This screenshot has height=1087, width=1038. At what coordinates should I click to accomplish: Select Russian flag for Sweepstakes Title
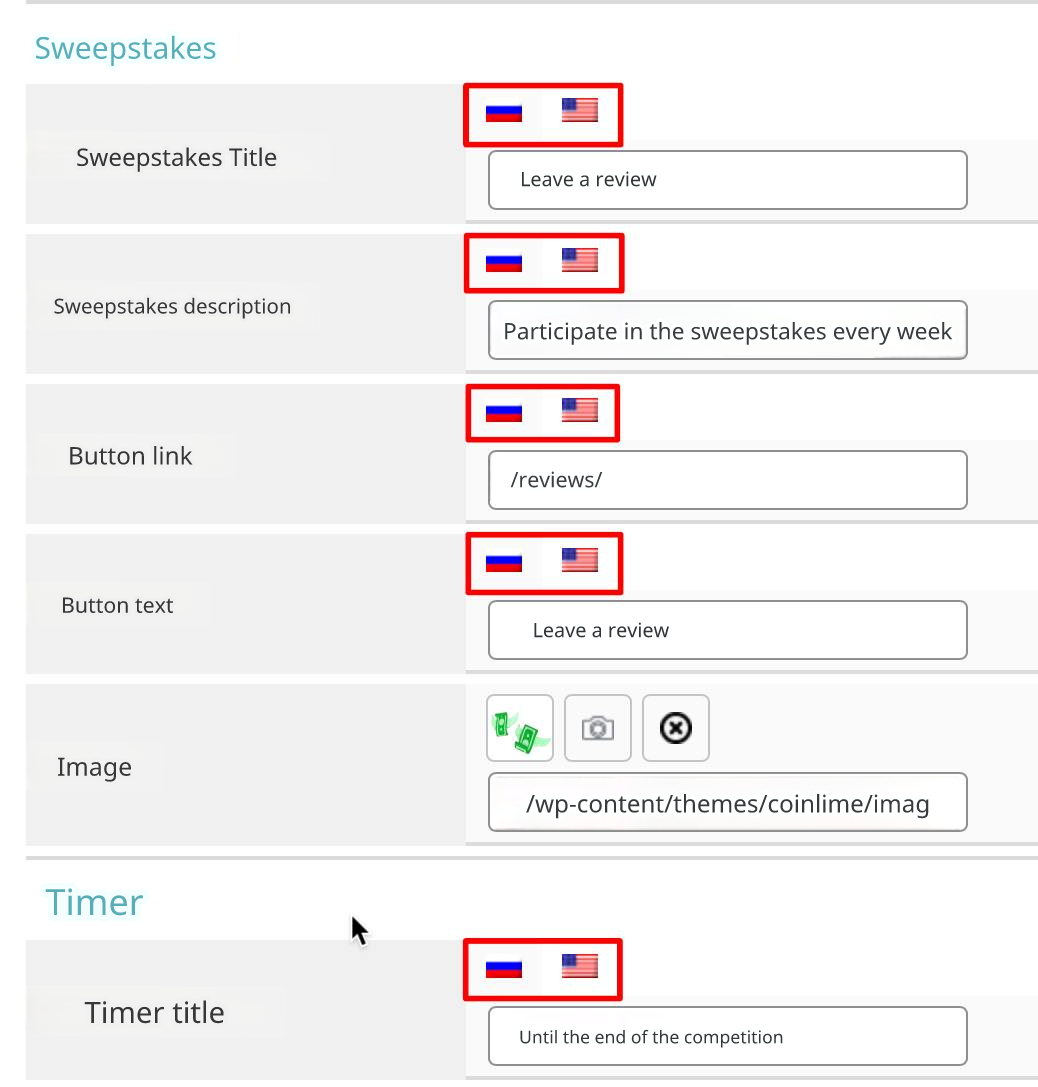tap(504, 111)
